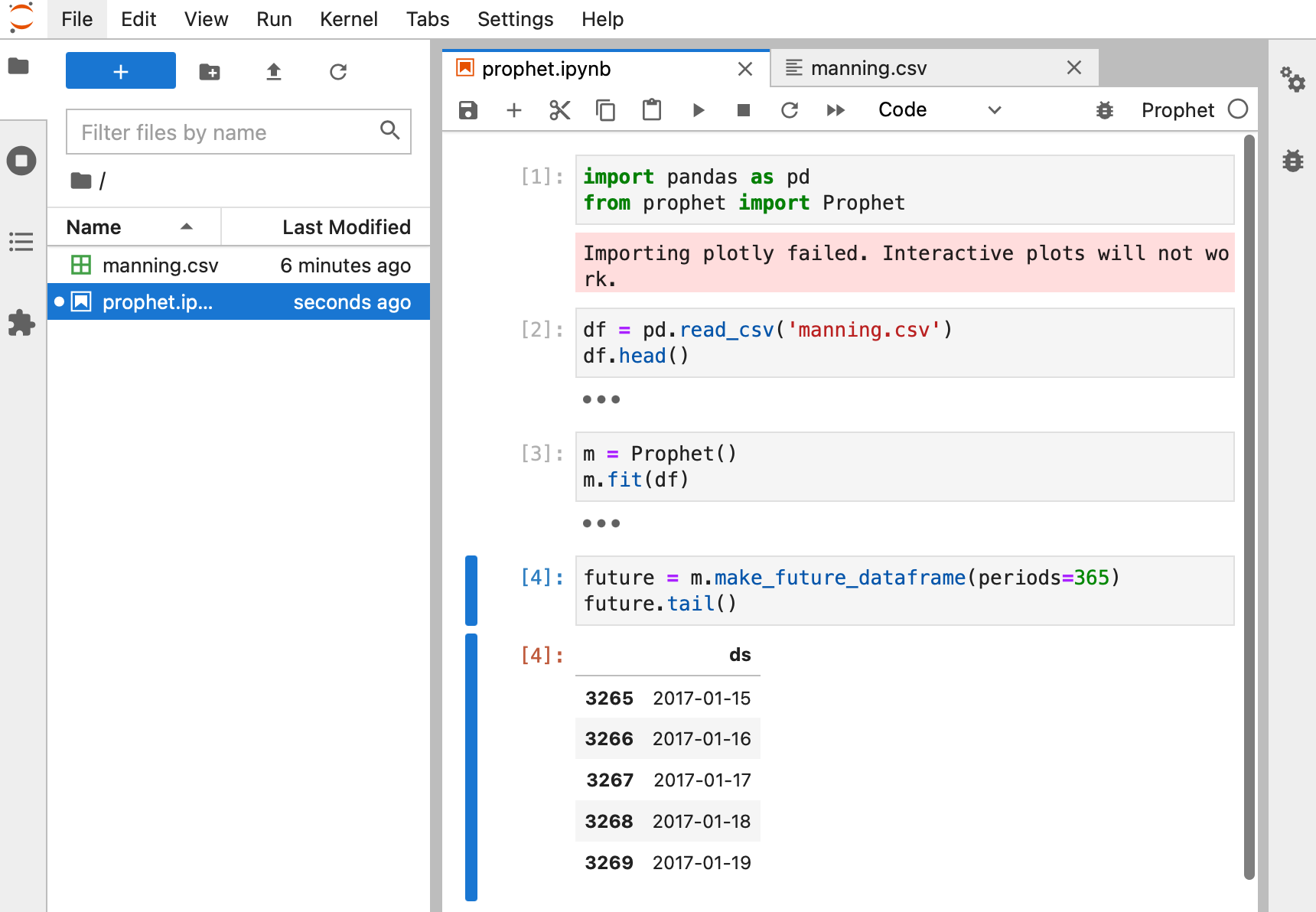Create a new folder in file browser

point(210,72)
